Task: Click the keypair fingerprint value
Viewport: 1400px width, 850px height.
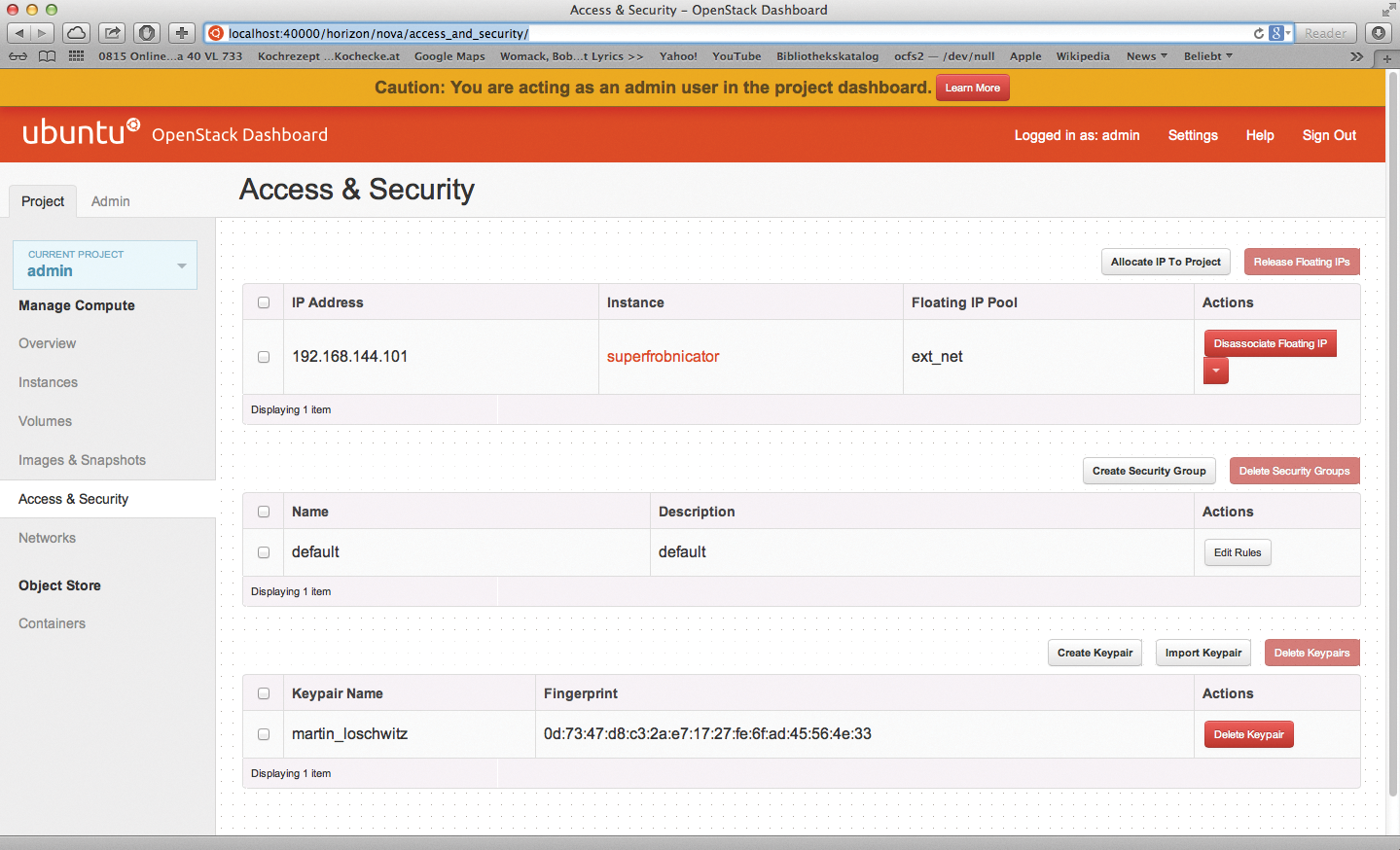Action: 707,734
